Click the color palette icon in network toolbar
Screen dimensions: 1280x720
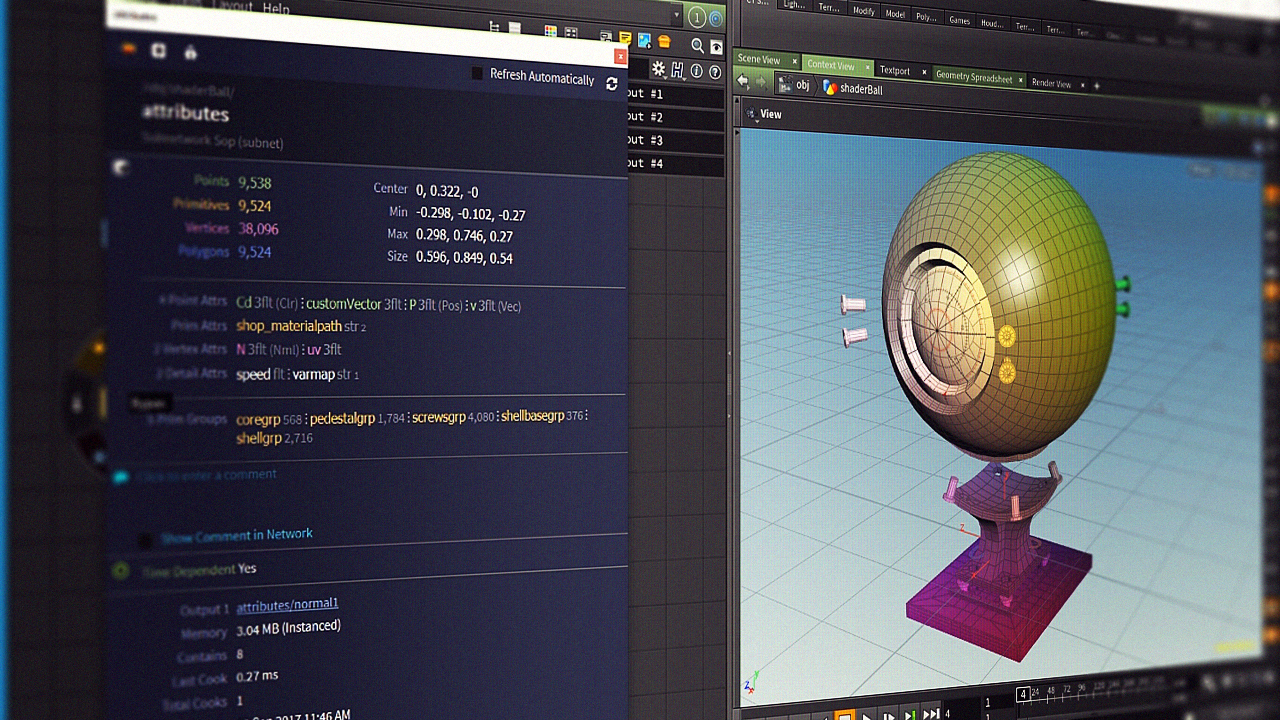550,33
